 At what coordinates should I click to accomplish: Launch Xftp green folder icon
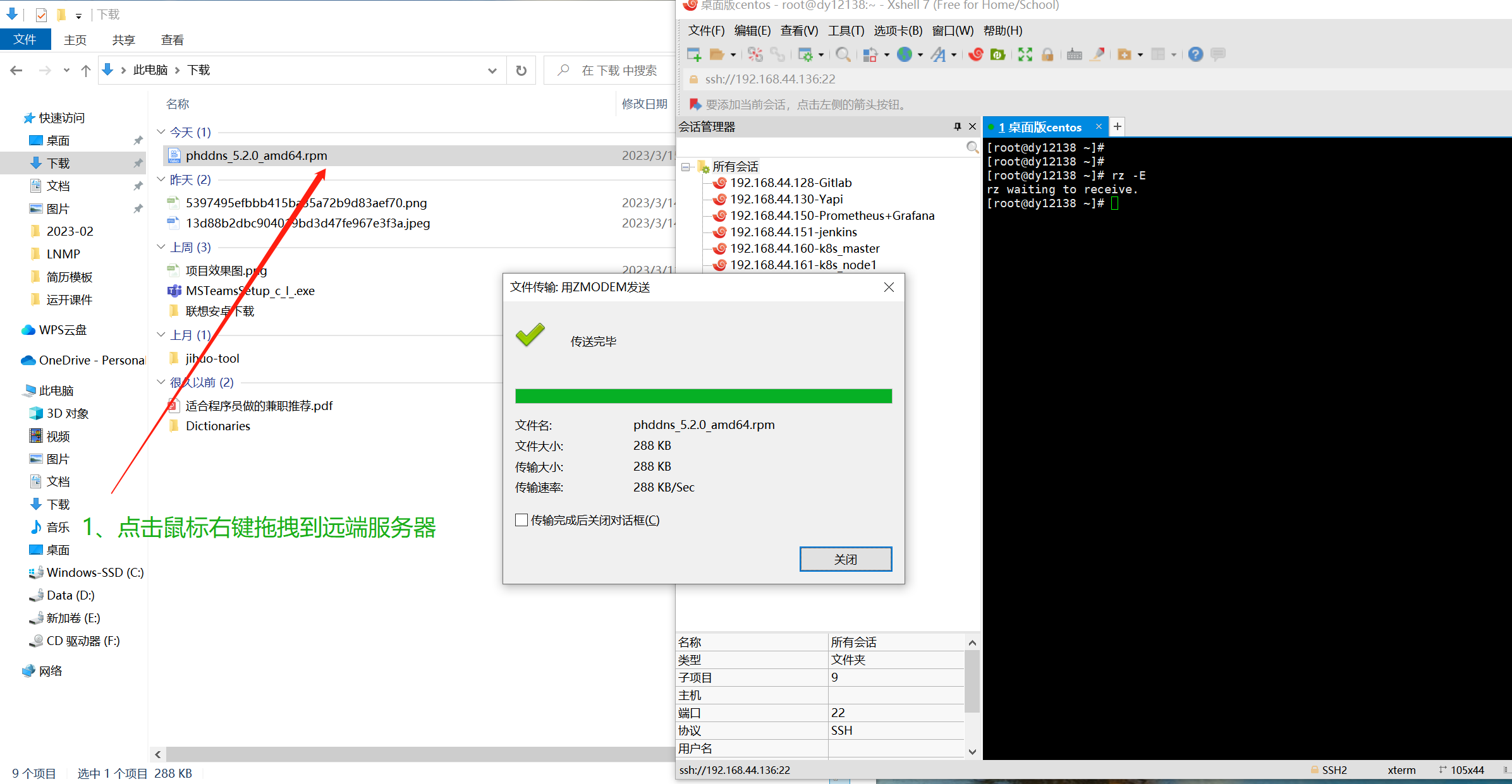[997, 55]
